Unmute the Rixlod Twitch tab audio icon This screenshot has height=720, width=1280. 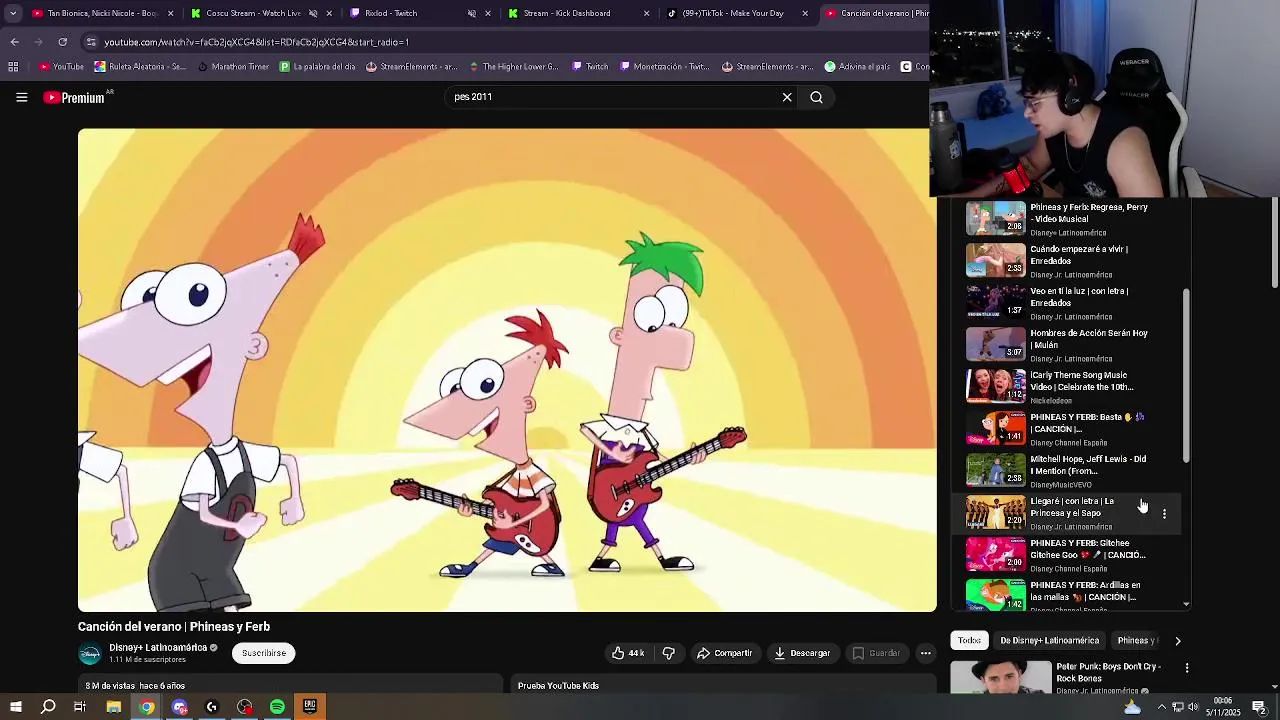[471, 13]
